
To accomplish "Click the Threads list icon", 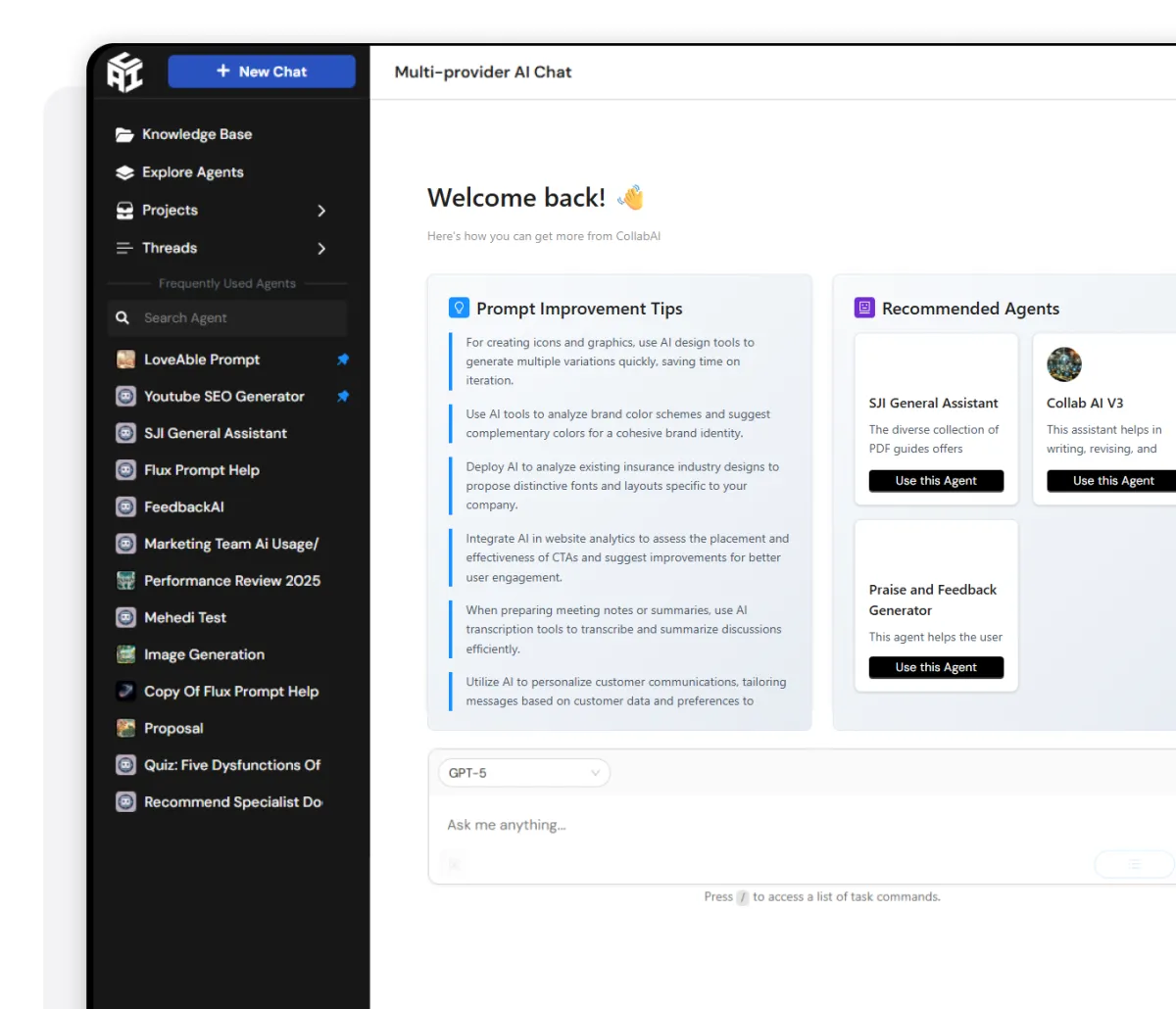I will pos(124,249).
